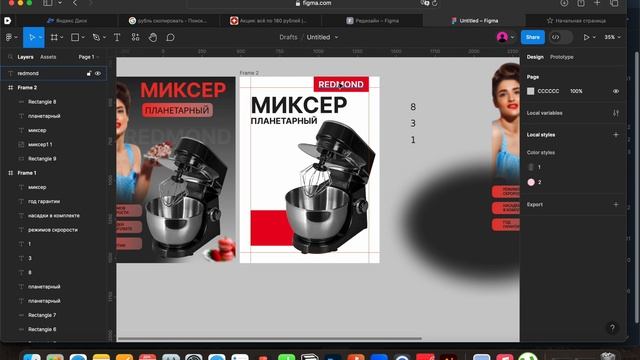
Task: Select the REDMOND text on canvas
Action: click(341, 84)
